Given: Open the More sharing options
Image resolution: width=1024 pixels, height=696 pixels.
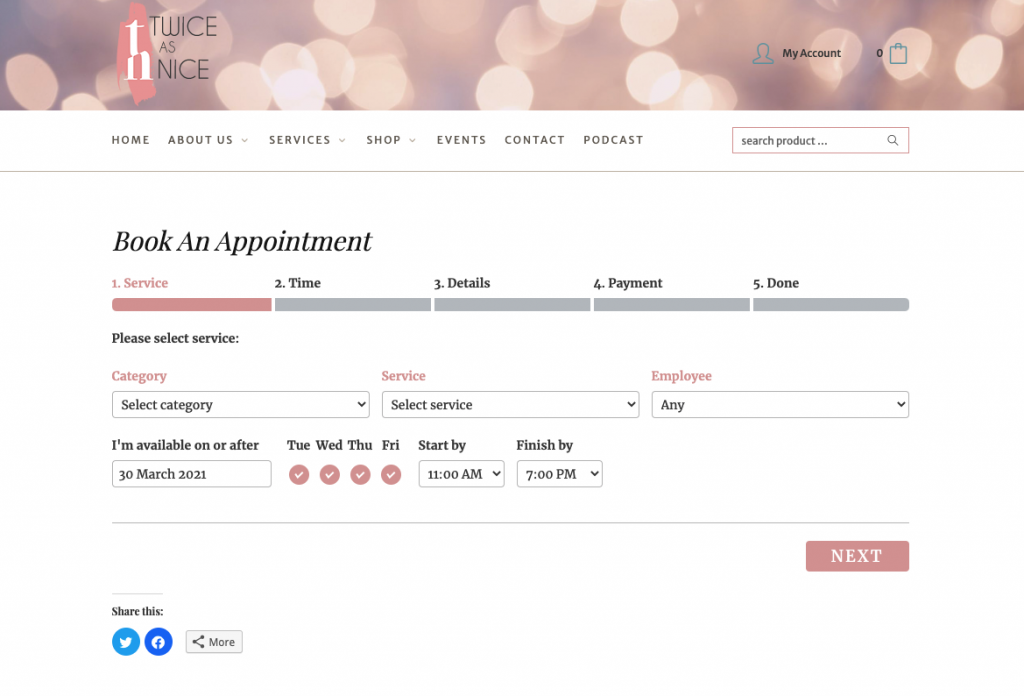Looking at the screenshot, I should 214,642.
